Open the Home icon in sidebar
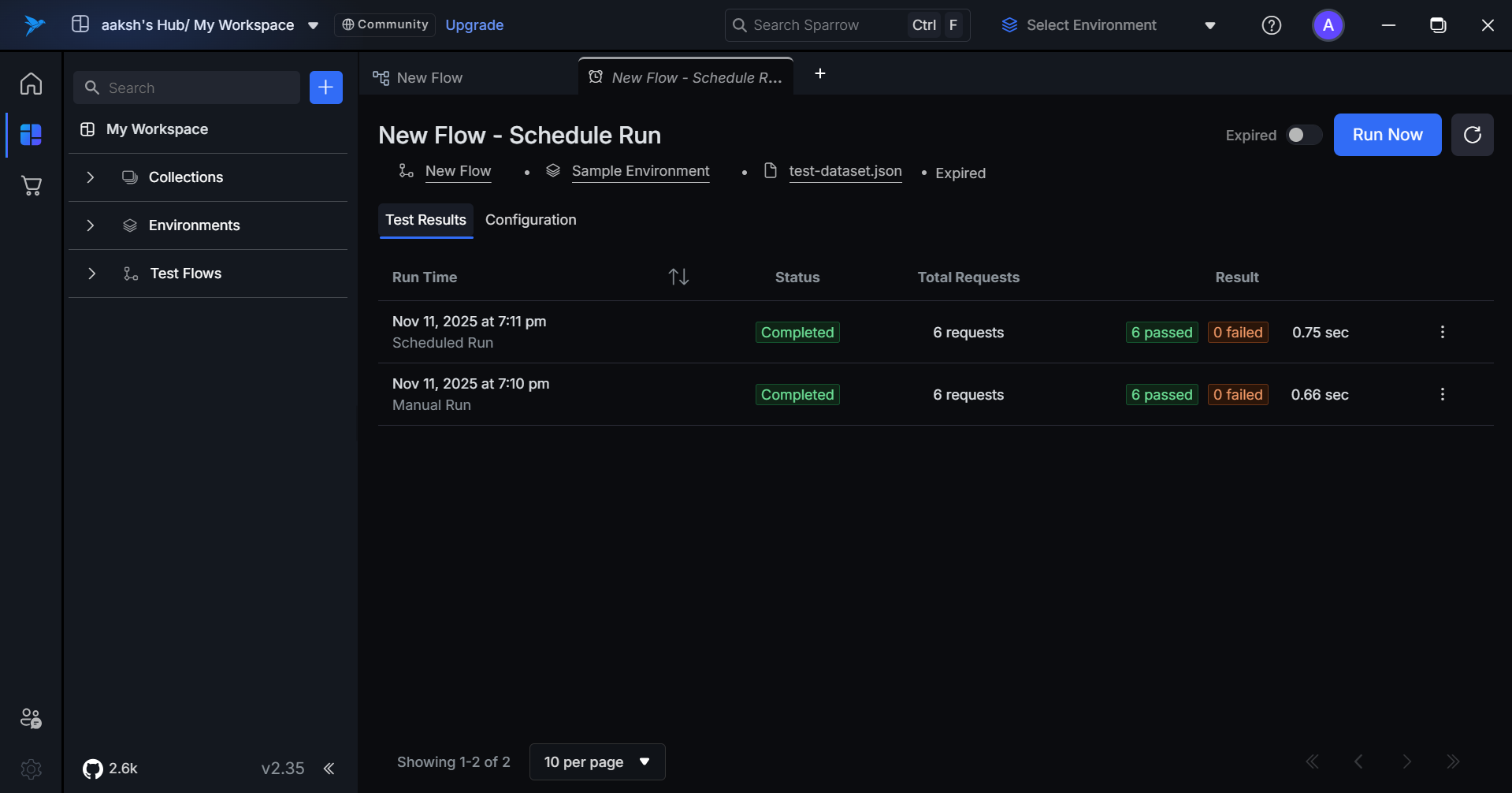The height and width of the screenshot is (793, 1512). coord(31,84)
